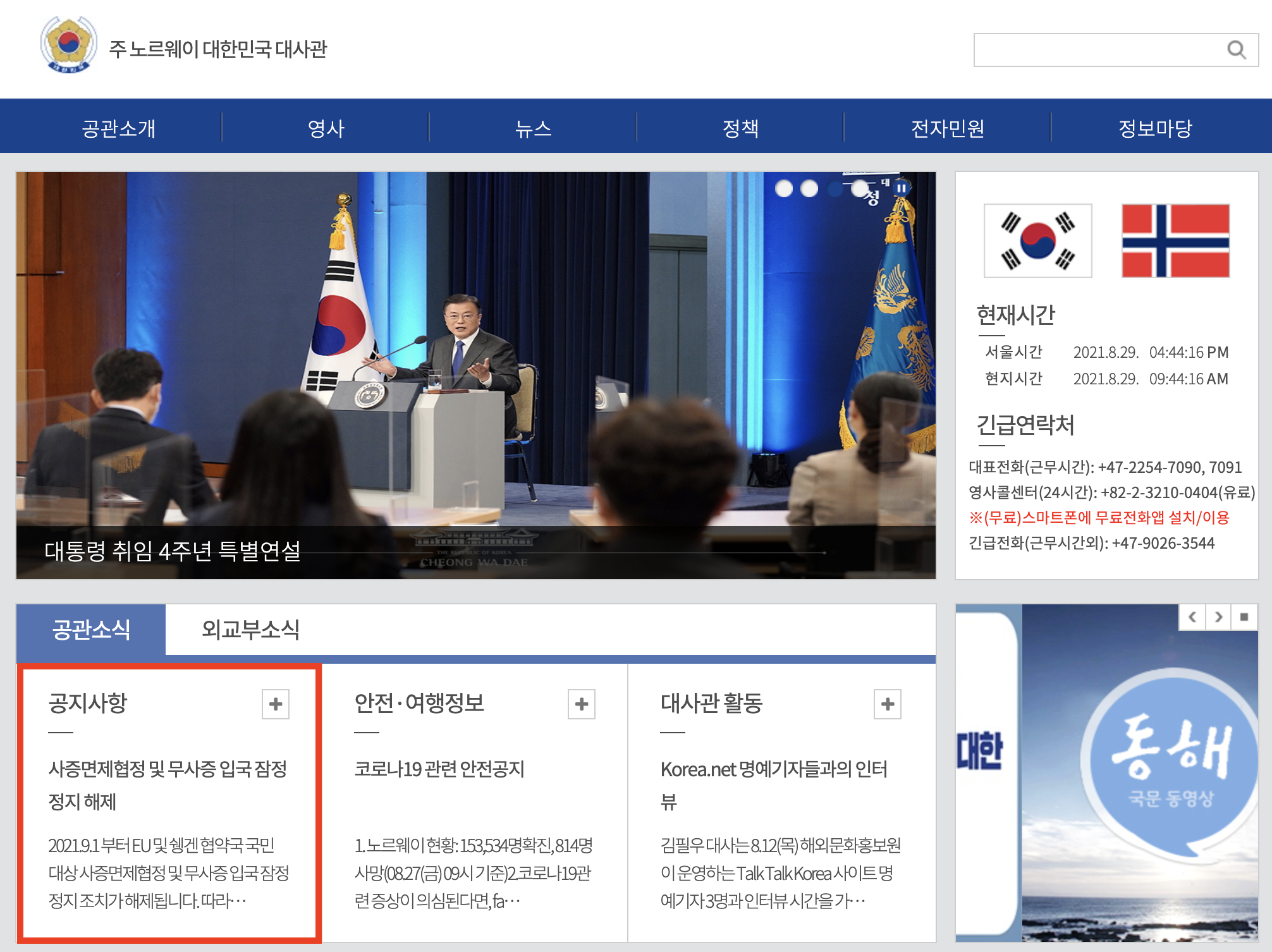Select the second slideshow indicator dot
The width and height of the screenshot is (1272, 952).
click(x=809, y=188)
